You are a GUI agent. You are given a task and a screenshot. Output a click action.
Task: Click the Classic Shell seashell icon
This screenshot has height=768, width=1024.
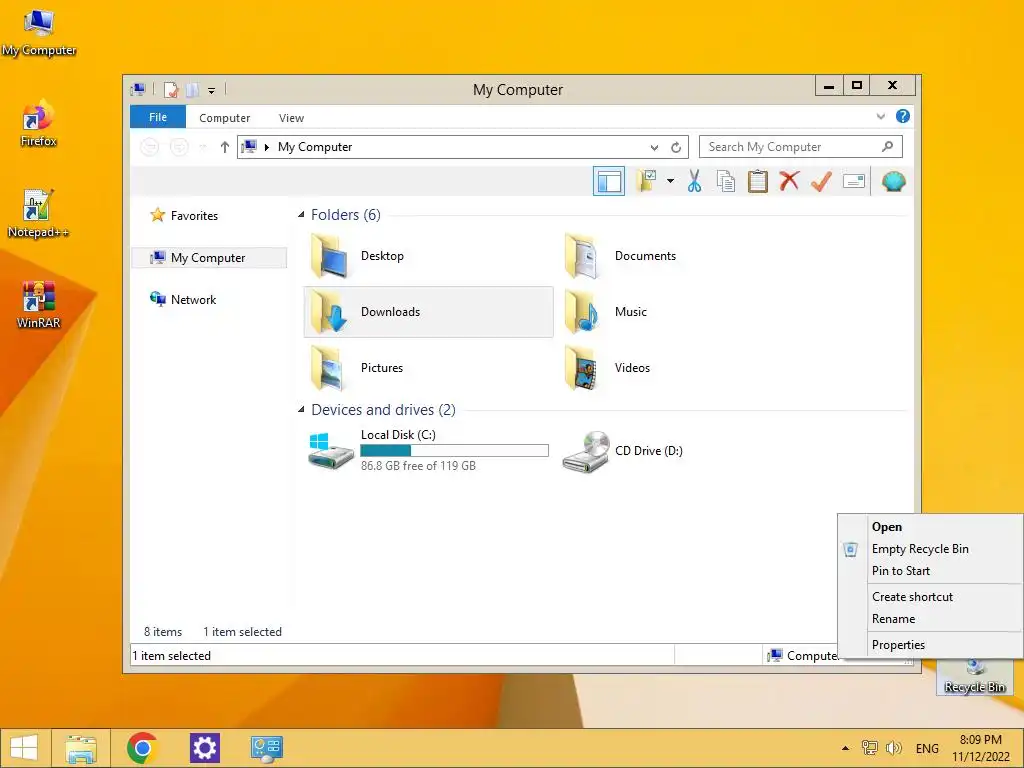tap(893, 181)
